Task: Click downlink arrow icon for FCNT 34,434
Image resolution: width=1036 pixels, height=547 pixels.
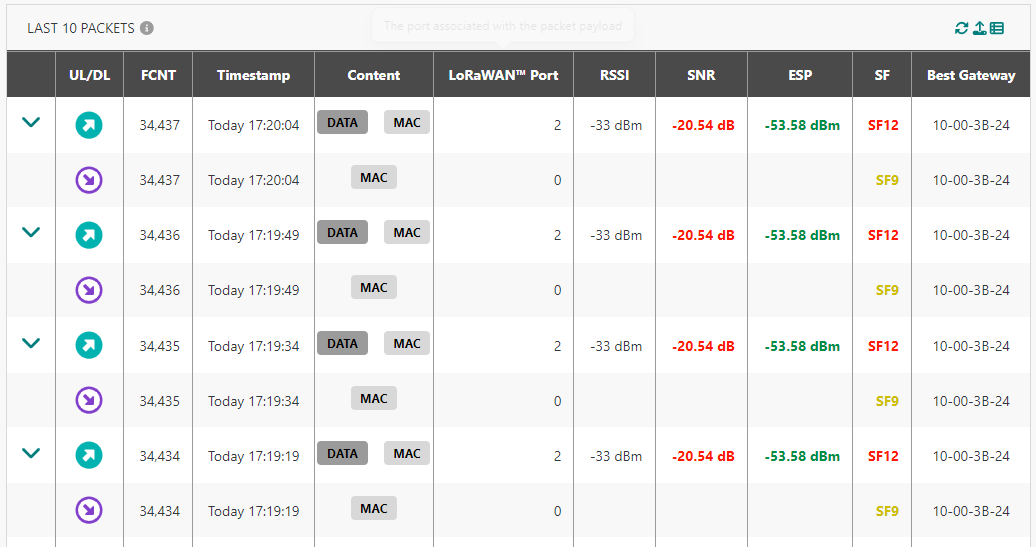Action: pyautogui.click(x=89, y=510)
